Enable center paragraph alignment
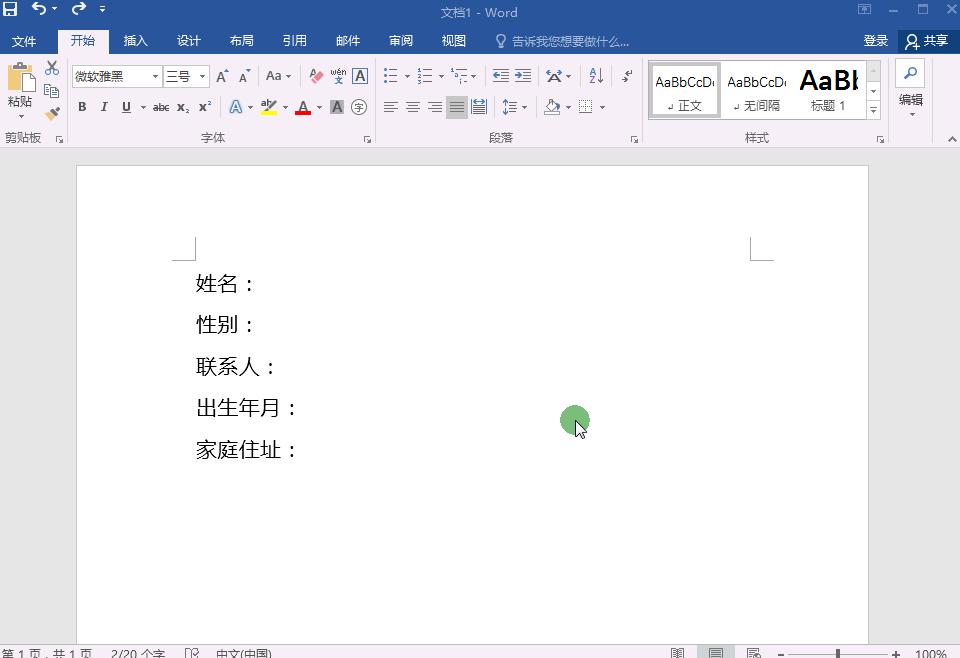Viewport: 960px width, 658px height. [413, 107]
